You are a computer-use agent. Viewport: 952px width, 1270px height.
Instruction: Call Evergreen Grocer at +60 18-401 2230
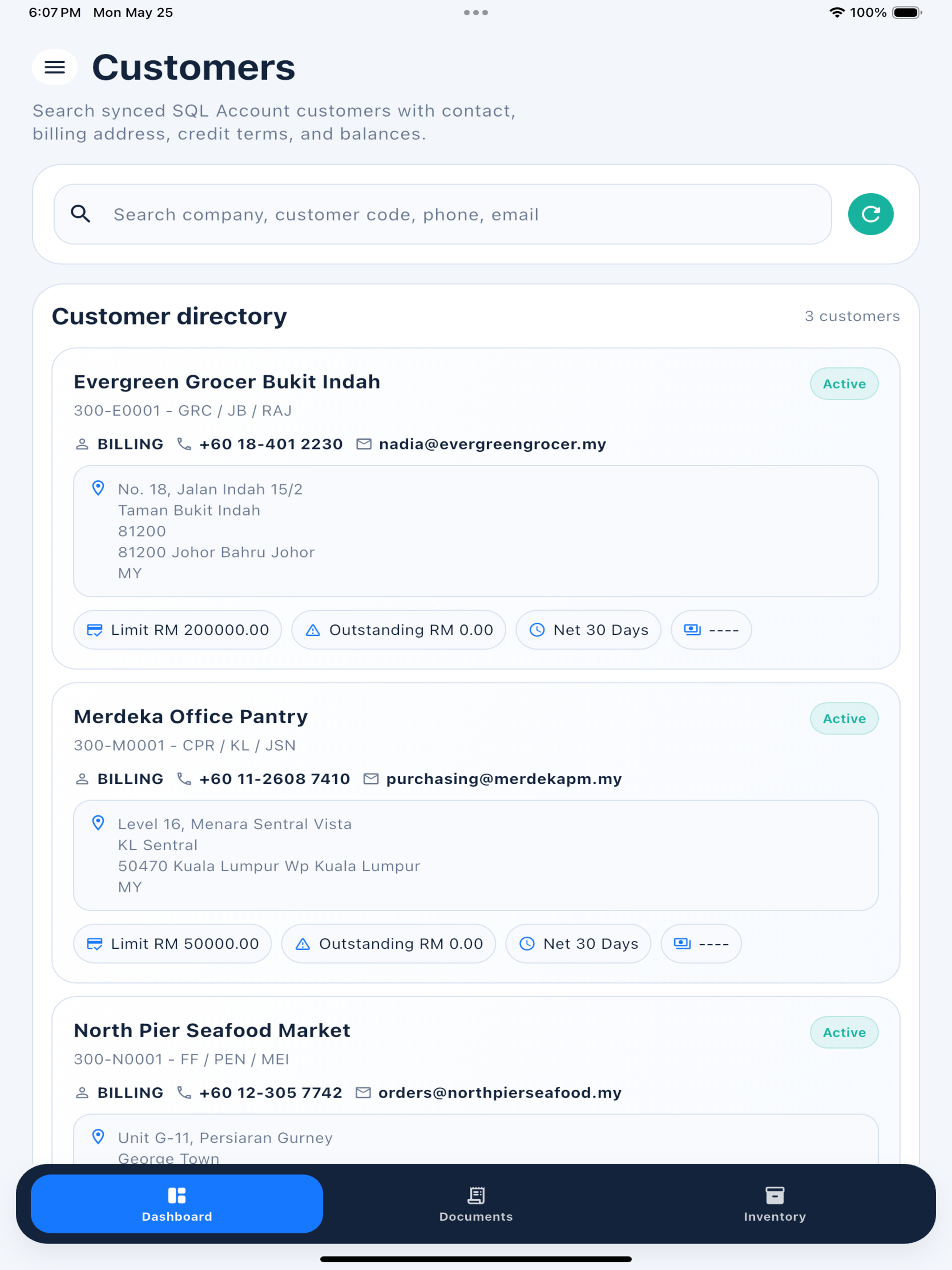271,444
